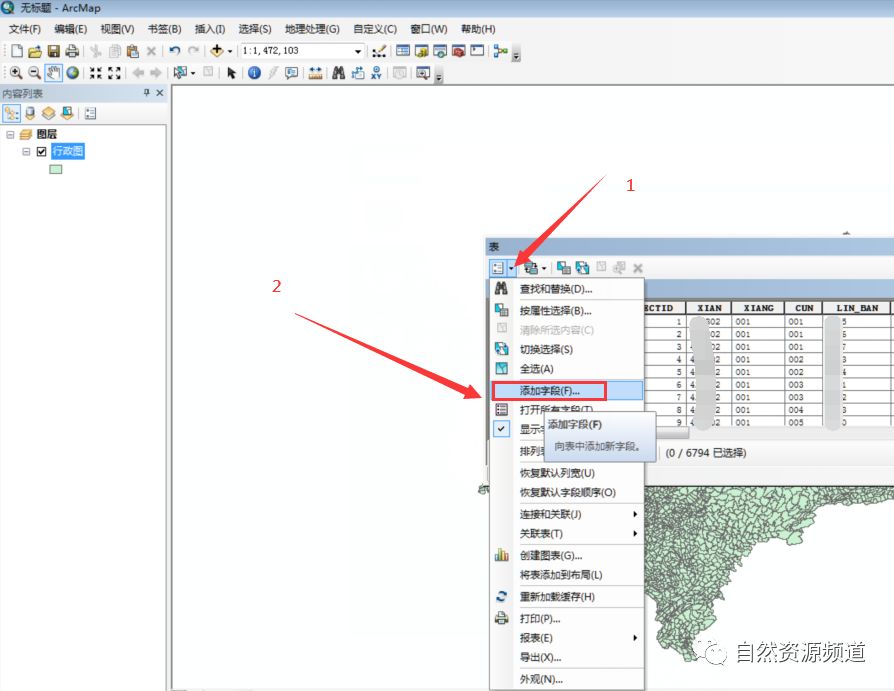Click Select By Attributes icon in table toolbar
This screenshot has width=894, height=691.
click(564, 267)
